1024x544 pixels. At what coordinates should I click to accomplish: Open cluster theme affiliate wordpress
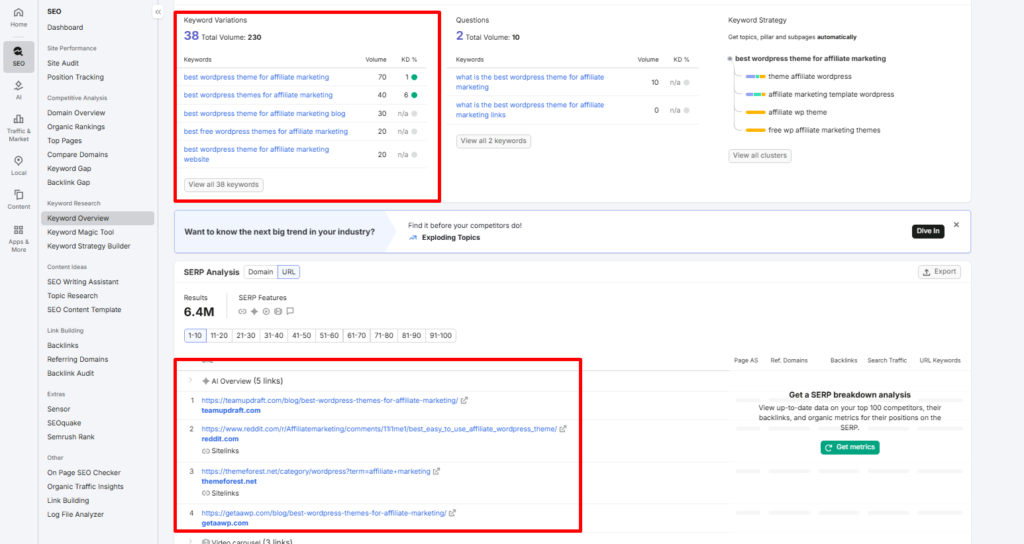click(x=810, y=76)
